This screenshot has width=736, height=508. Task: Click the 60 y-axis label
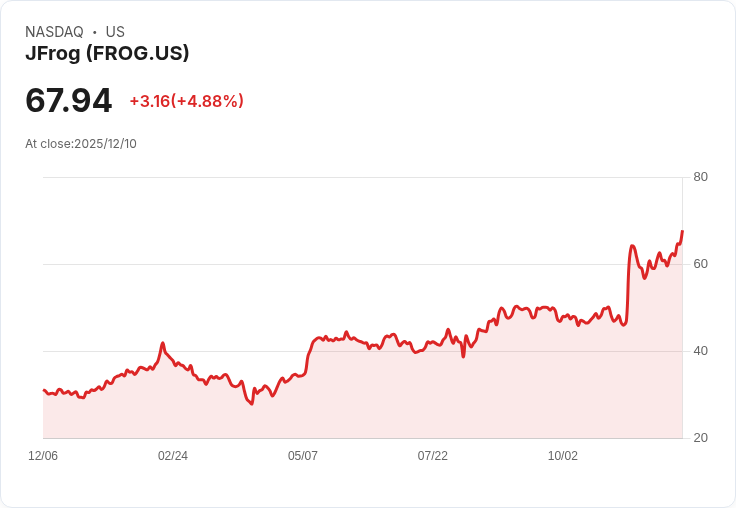pos(700,264)
